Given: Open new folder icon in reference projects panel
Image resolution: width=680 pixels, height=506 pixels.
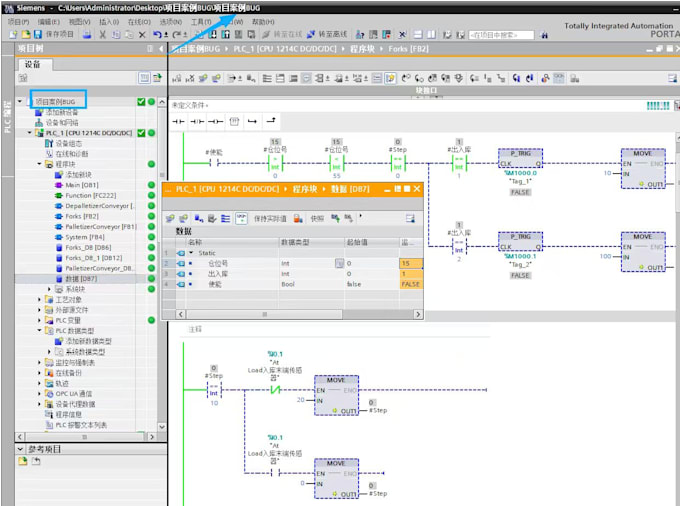Looking at the screenshot, I should (x=23, y=461).
